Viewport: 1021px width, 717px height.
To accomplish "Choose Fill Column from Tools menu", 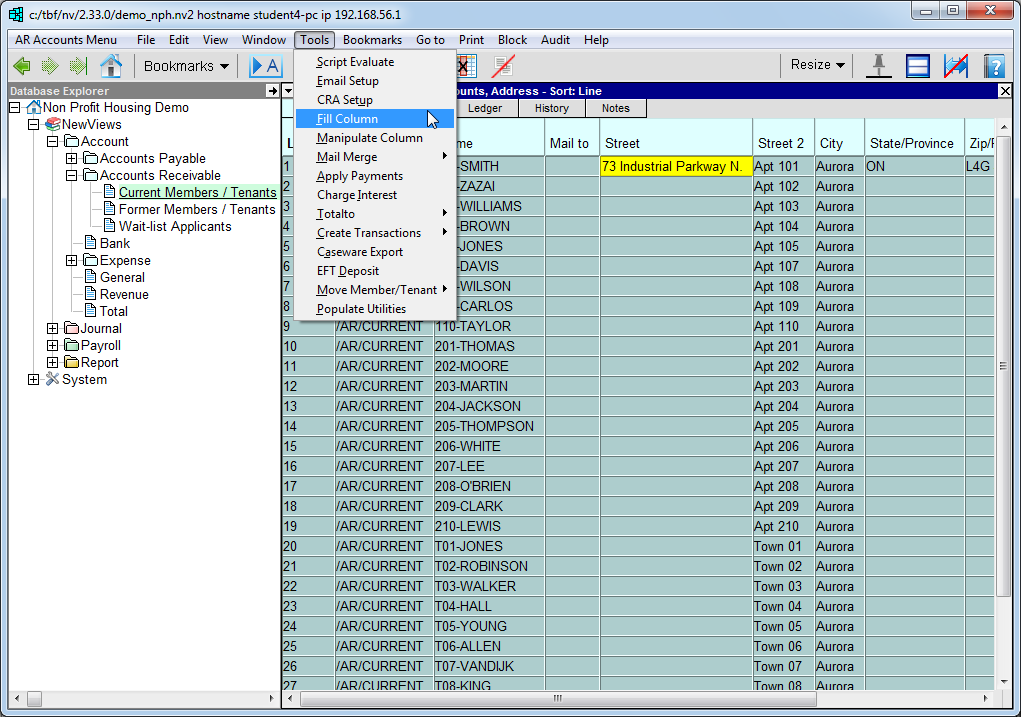I will [x=347, y=119].
